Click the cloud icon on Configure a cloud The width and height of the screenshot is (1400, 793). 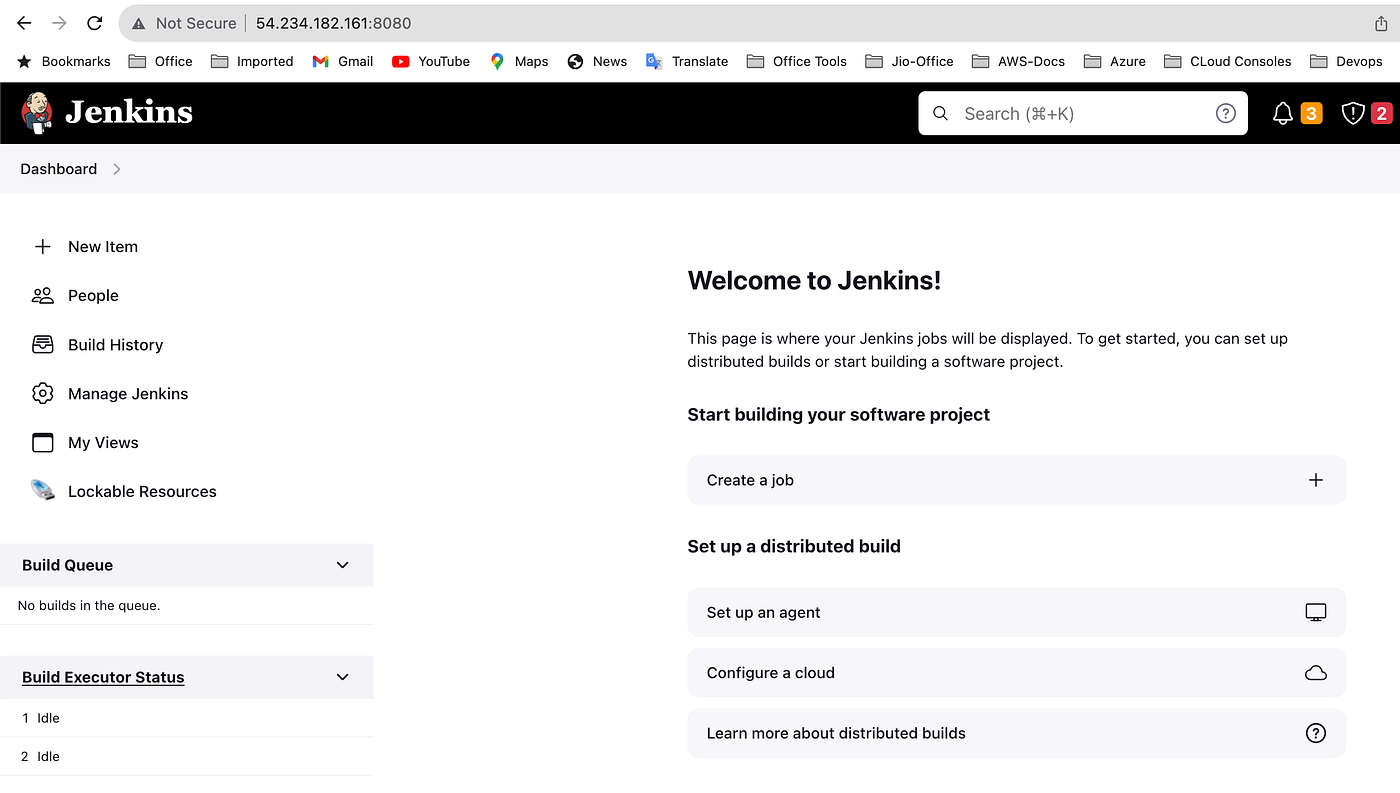(1316, 673)
